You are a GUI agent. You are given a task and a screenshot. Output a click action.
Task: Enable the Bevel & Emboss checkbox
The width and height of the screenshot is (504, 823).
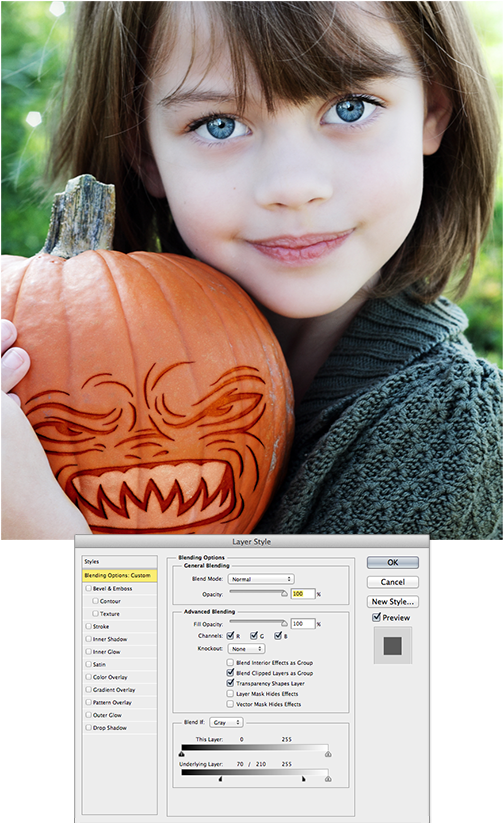coord(89,588)
